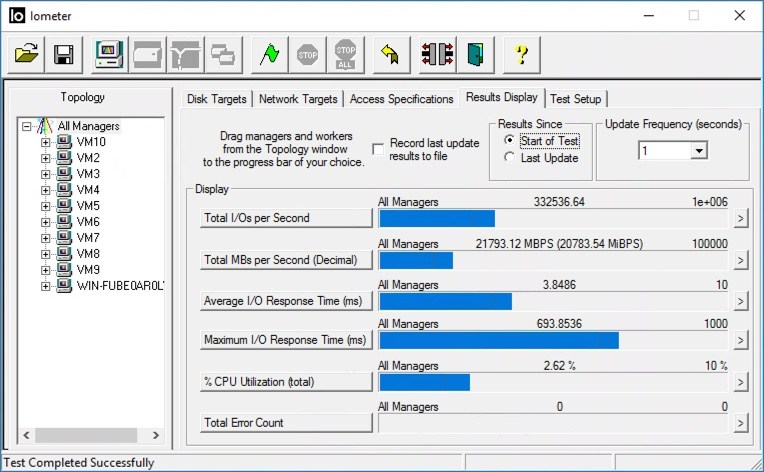
Task: Exit Iometer via door icon
Action: (475, 55)
